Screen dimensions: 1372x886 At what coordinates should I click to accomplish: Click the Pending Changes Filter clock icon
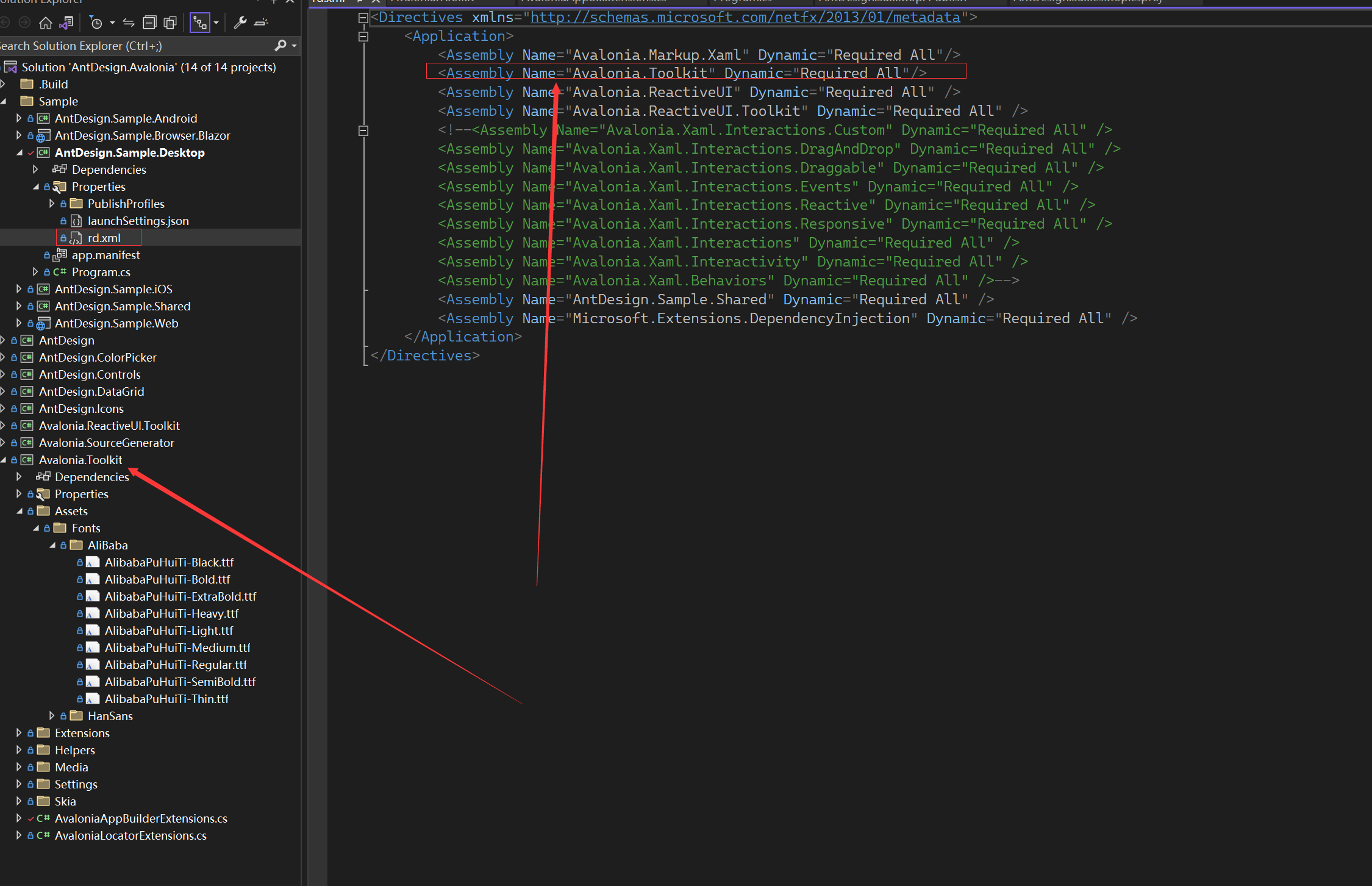[x=96, y=23]
